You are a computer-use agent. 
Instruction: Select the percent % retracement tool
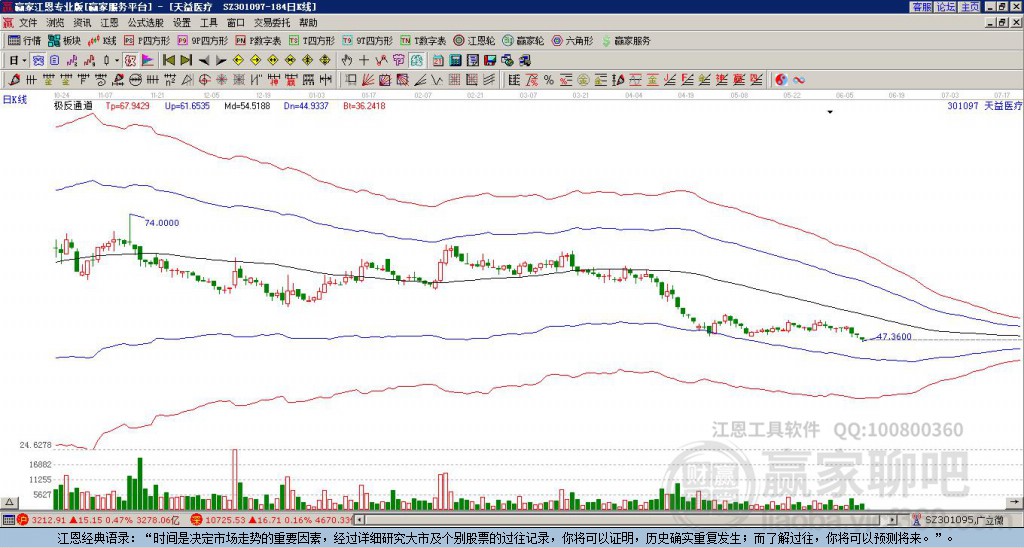coord(549,80)
